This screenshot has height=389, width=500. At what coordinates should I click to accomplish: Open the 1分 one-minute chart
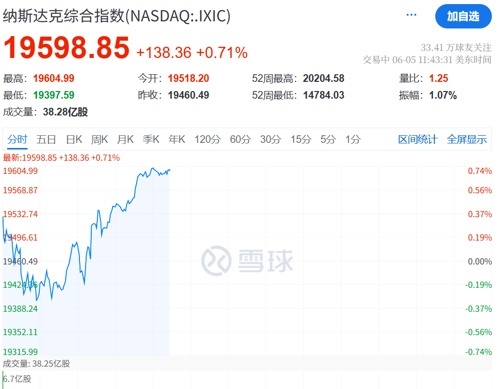(353, 139)
